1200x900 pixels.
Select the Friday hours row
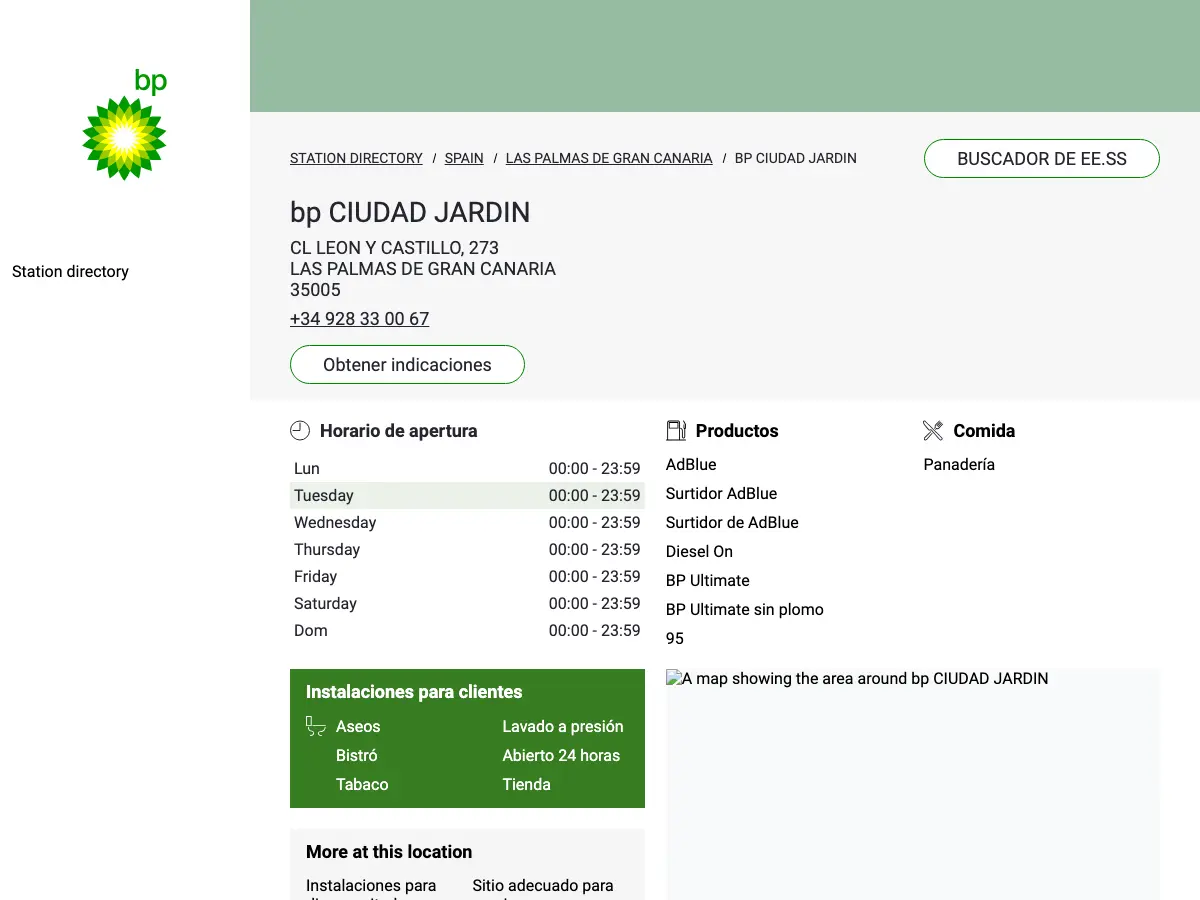click(467, 576)
